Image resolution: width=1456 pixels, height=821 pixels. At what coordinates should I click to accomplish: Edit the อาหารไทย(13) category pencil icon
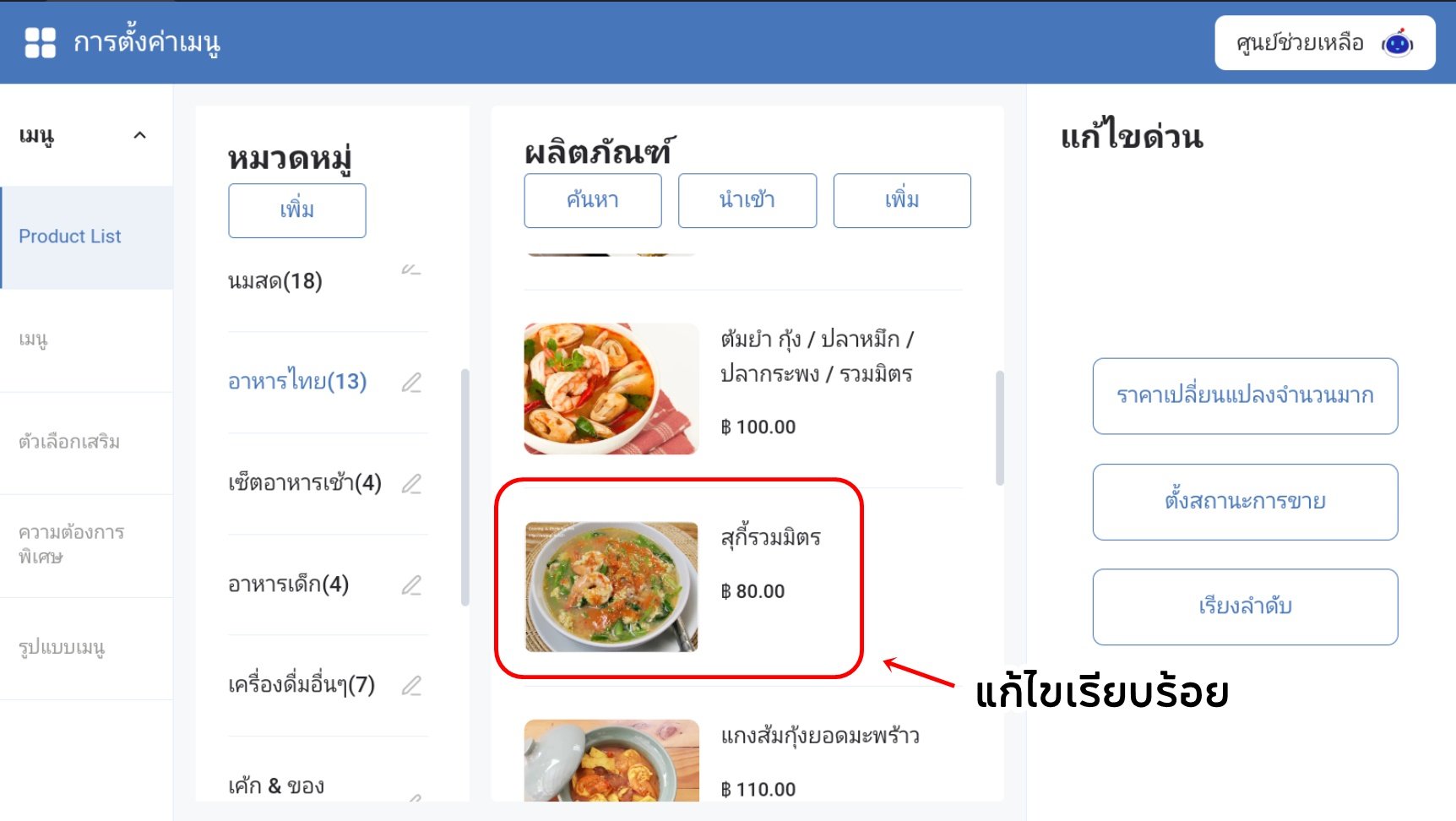point(411,383)
